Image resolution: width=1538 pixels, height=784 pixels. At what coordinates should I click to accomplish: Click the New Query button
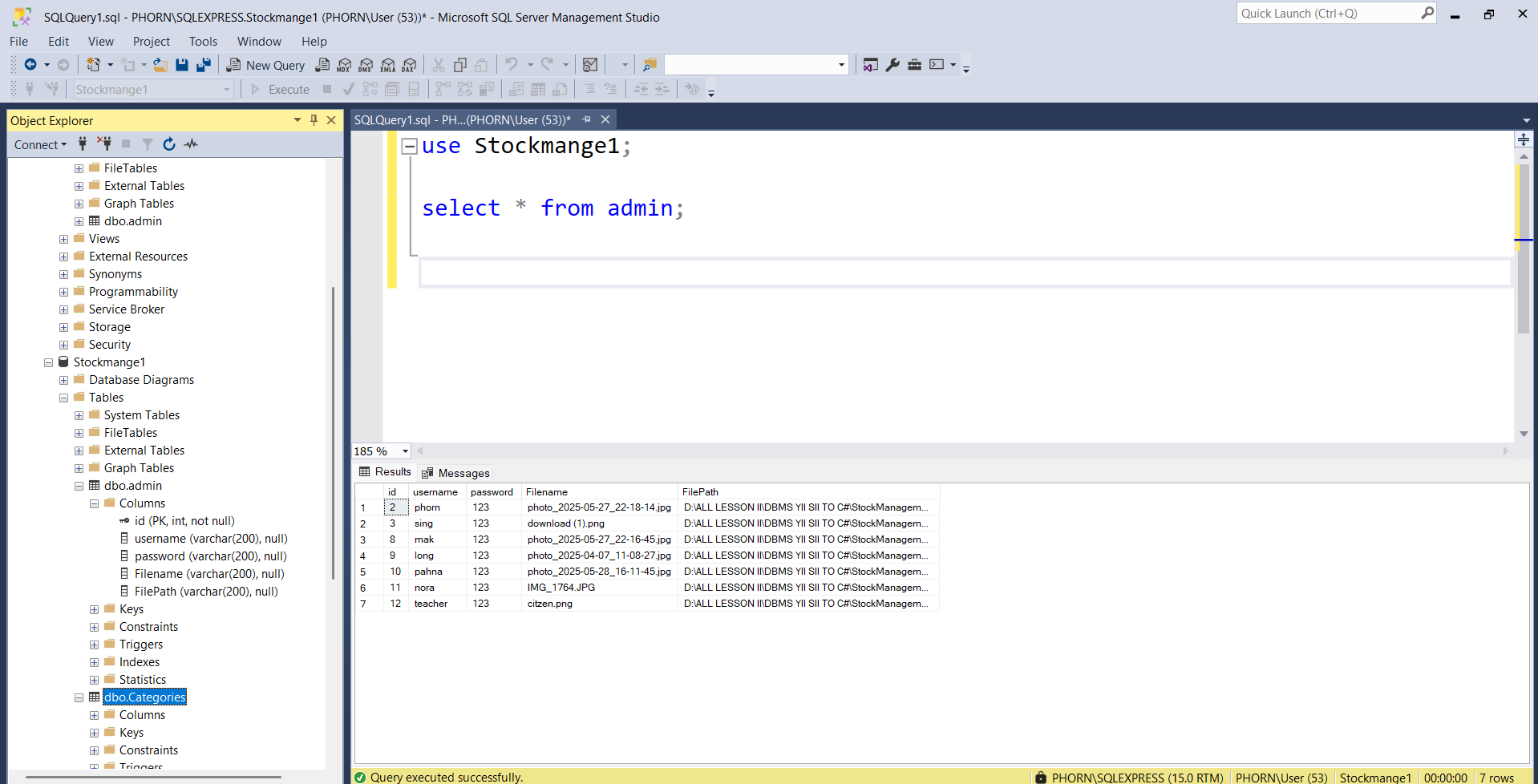click(265, 65)
